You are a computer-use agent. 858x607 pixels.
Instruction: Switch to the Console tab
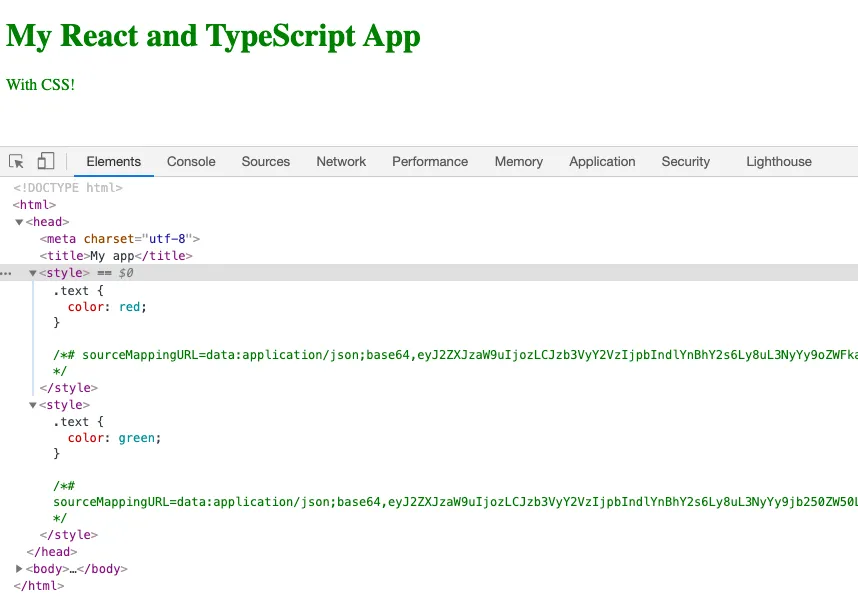[x=191, y=161]
